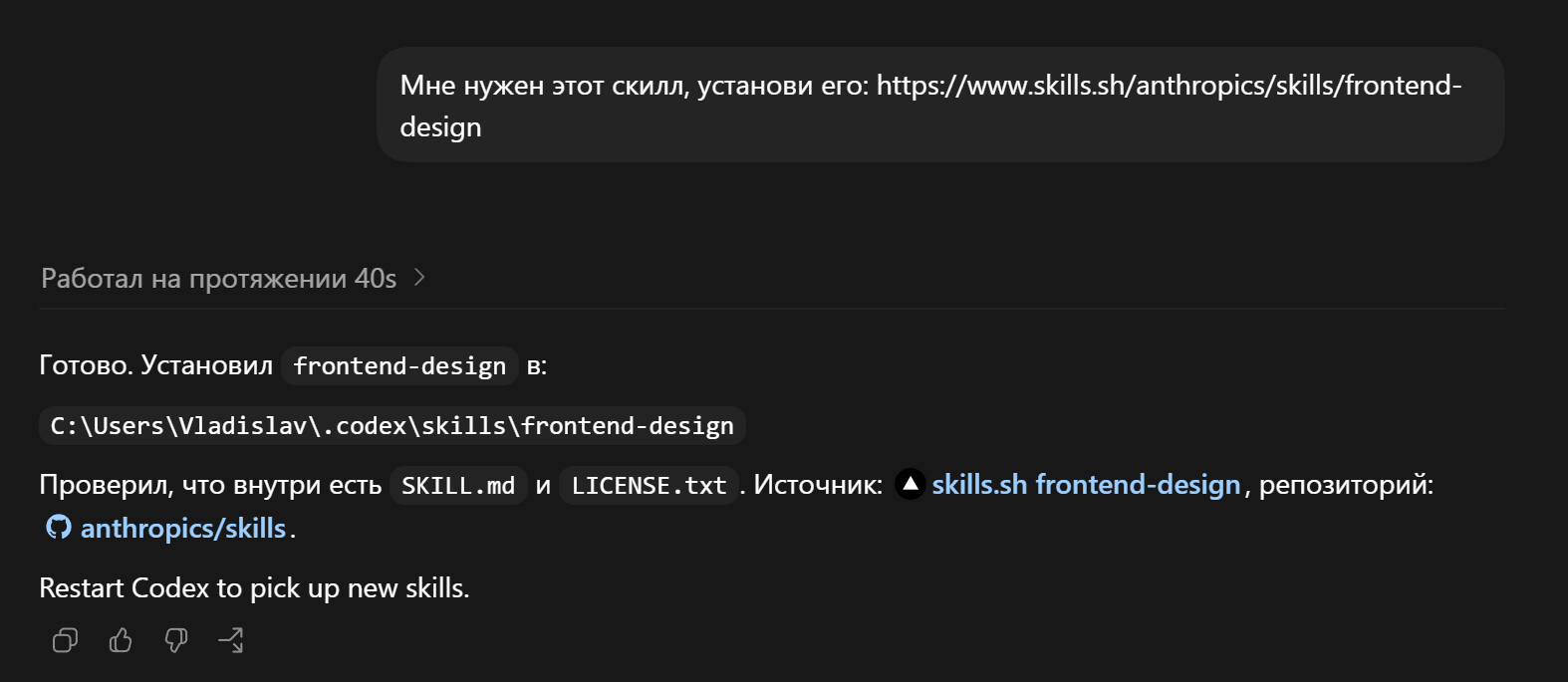Click the user message bubble with skills.sh URL
Viewport: 1568px width, 682px height.
tap(940, 106)
